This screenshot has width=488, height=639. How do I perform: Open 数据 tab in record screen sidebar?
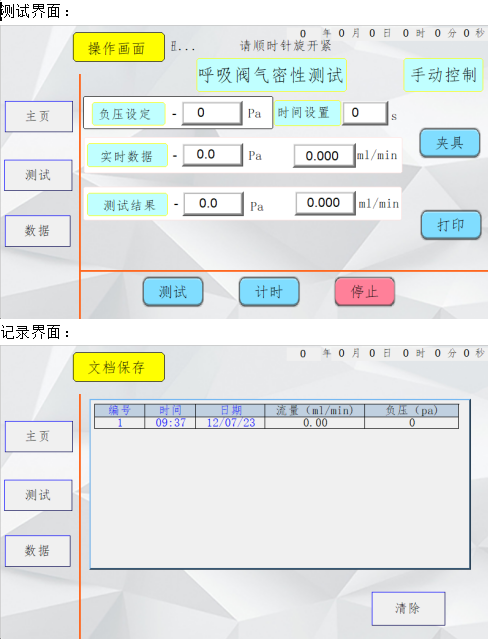(38, 551)
